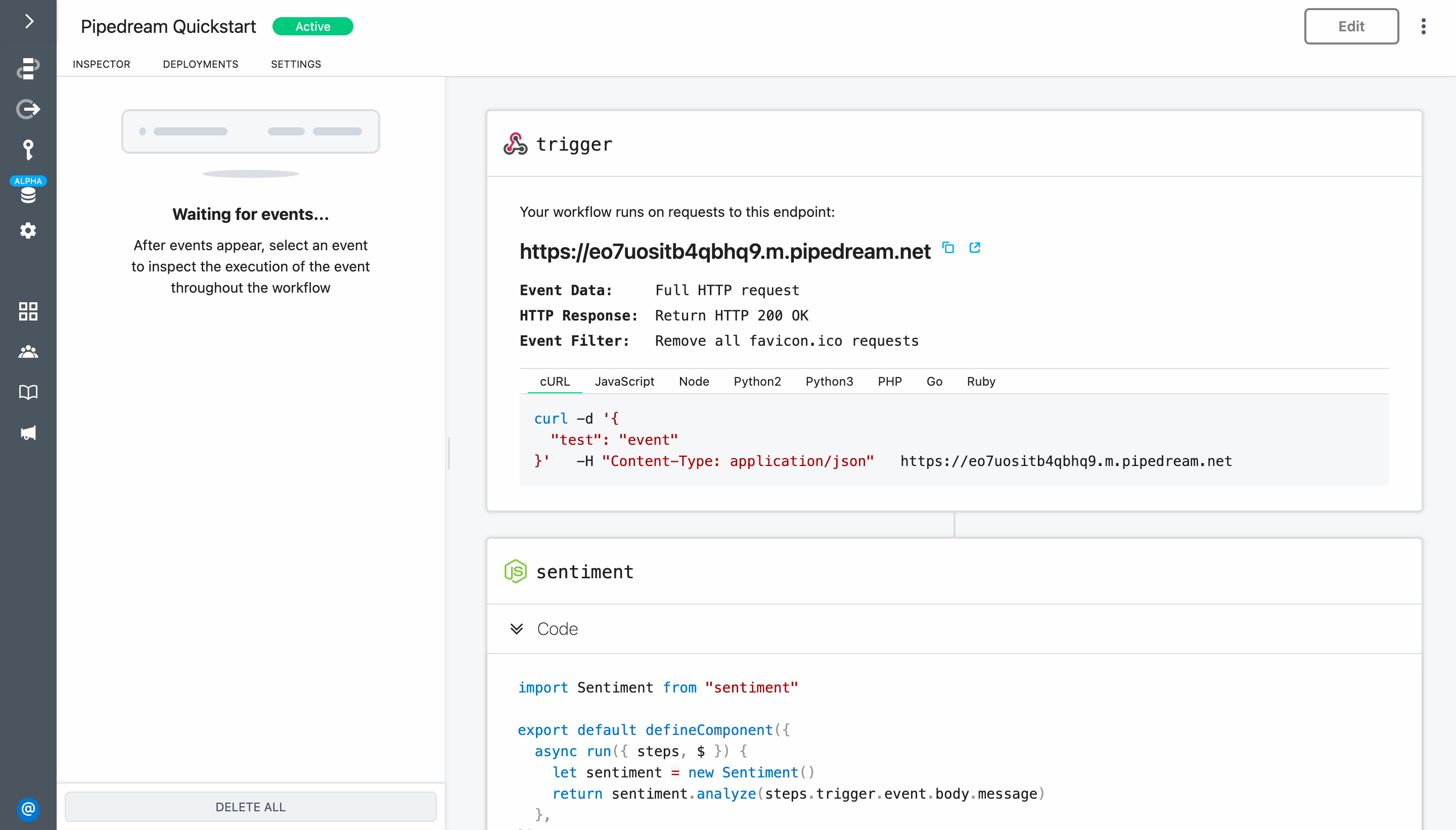Expand the left sidebar with chevron arrow
This screenshot has height=830, width=1456.
click(x=28, y=21)
